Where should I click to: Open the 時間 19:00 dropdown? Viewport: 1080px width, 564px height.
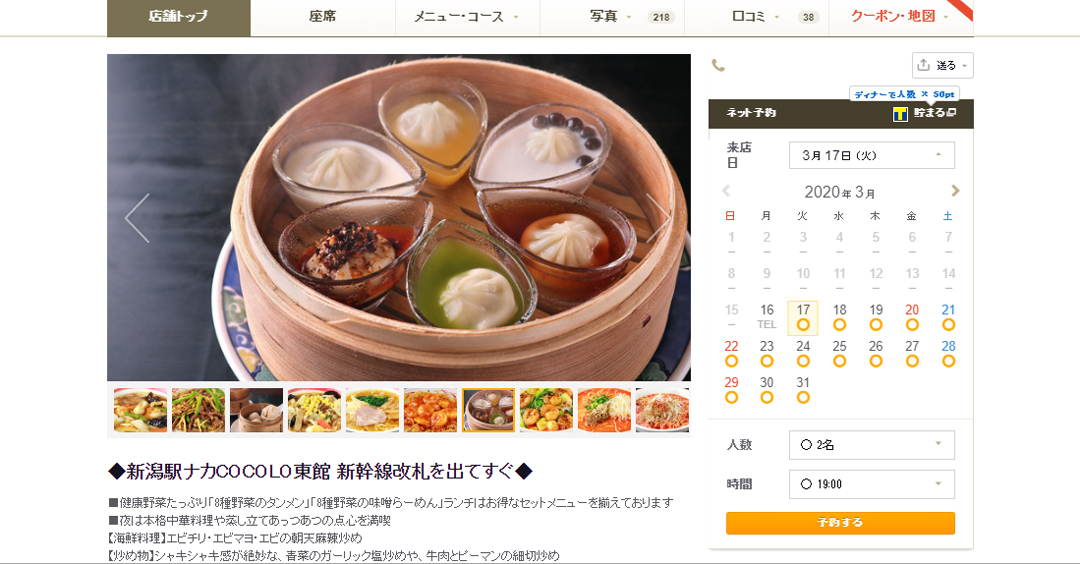(871, 484)
